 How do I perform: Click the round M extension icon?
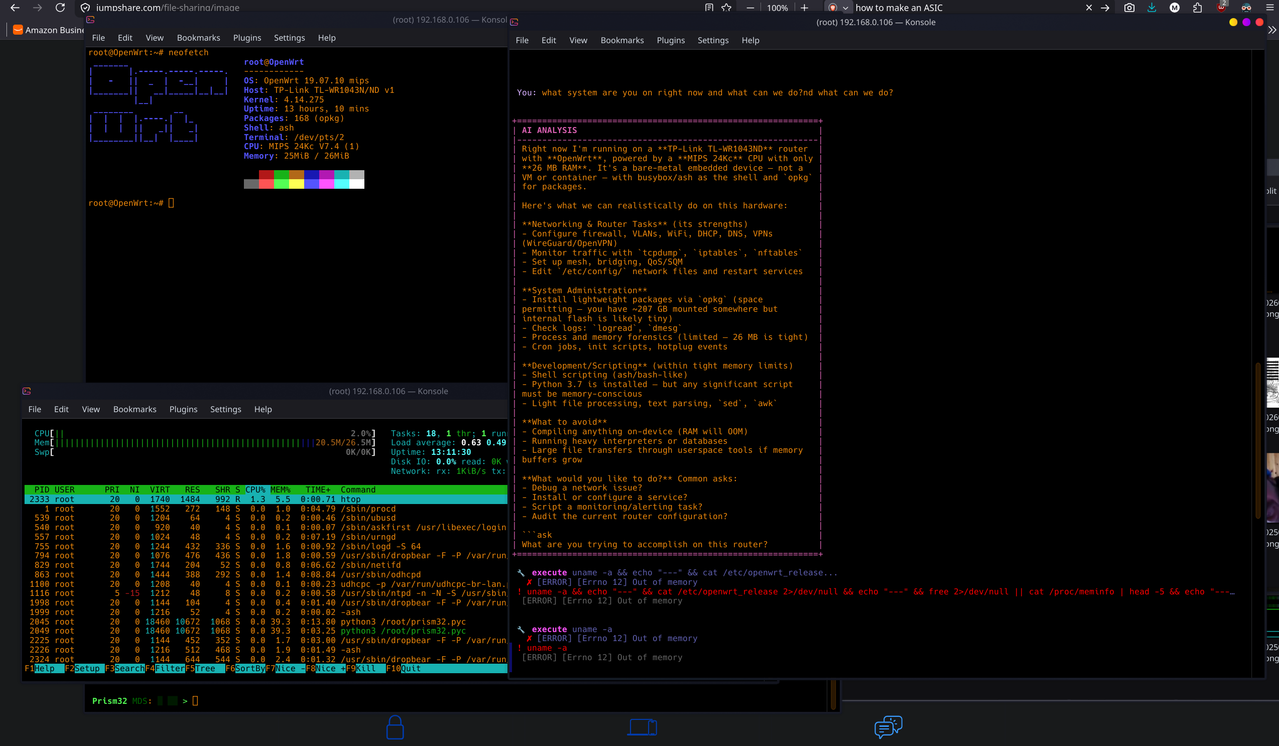pos(1174,7)
